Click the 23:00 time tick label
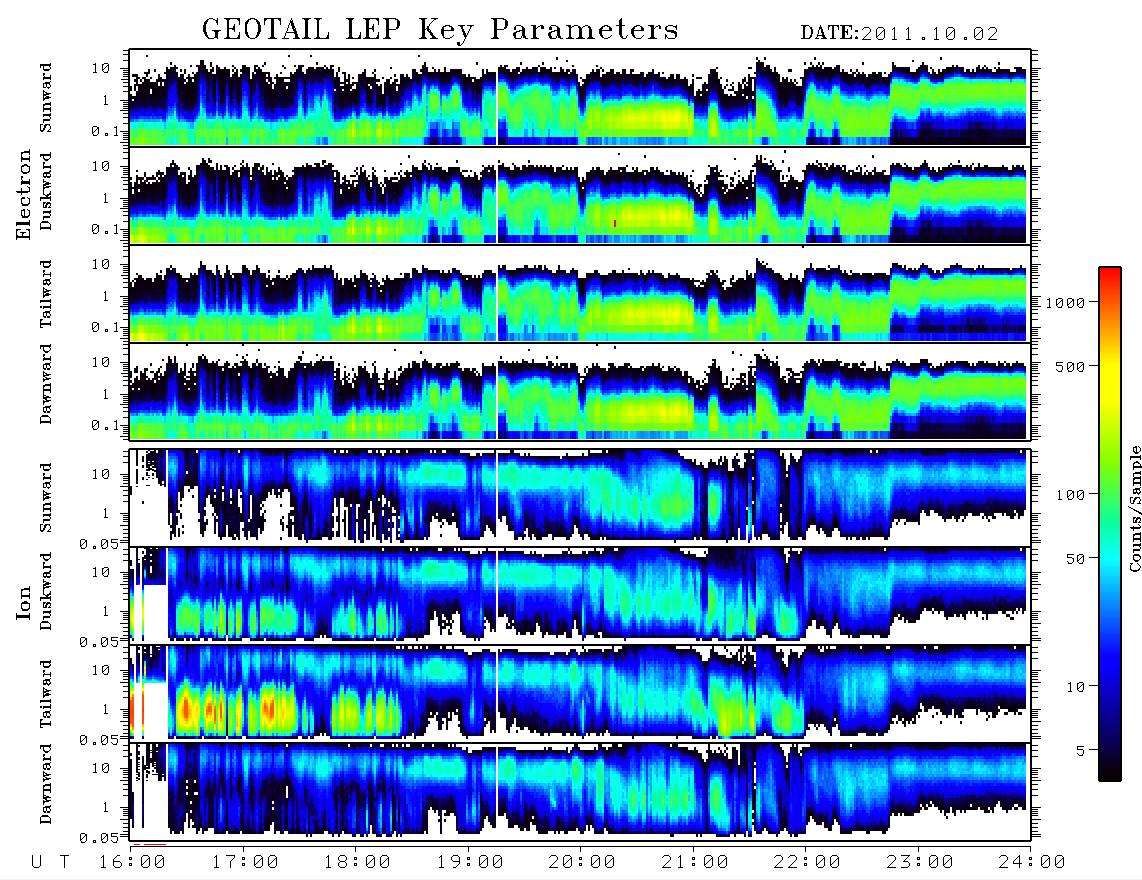 click(x=920, y=863)
